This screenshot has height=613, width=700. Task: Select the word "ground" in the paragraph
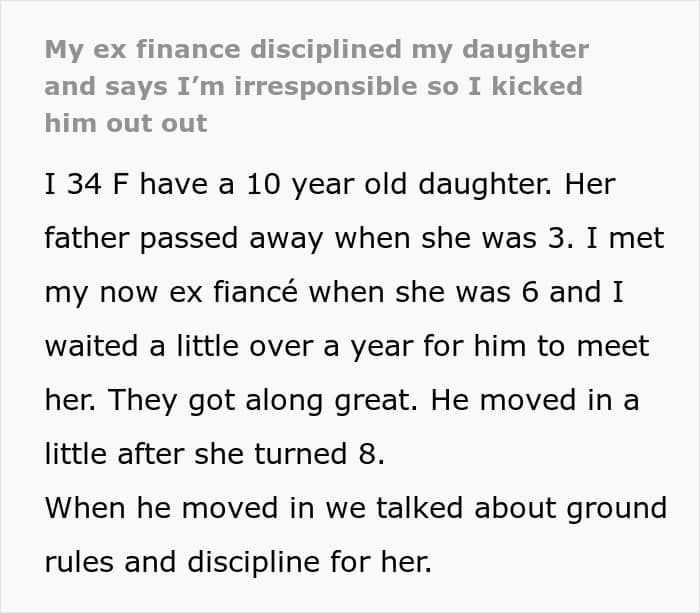click(617, 509)
